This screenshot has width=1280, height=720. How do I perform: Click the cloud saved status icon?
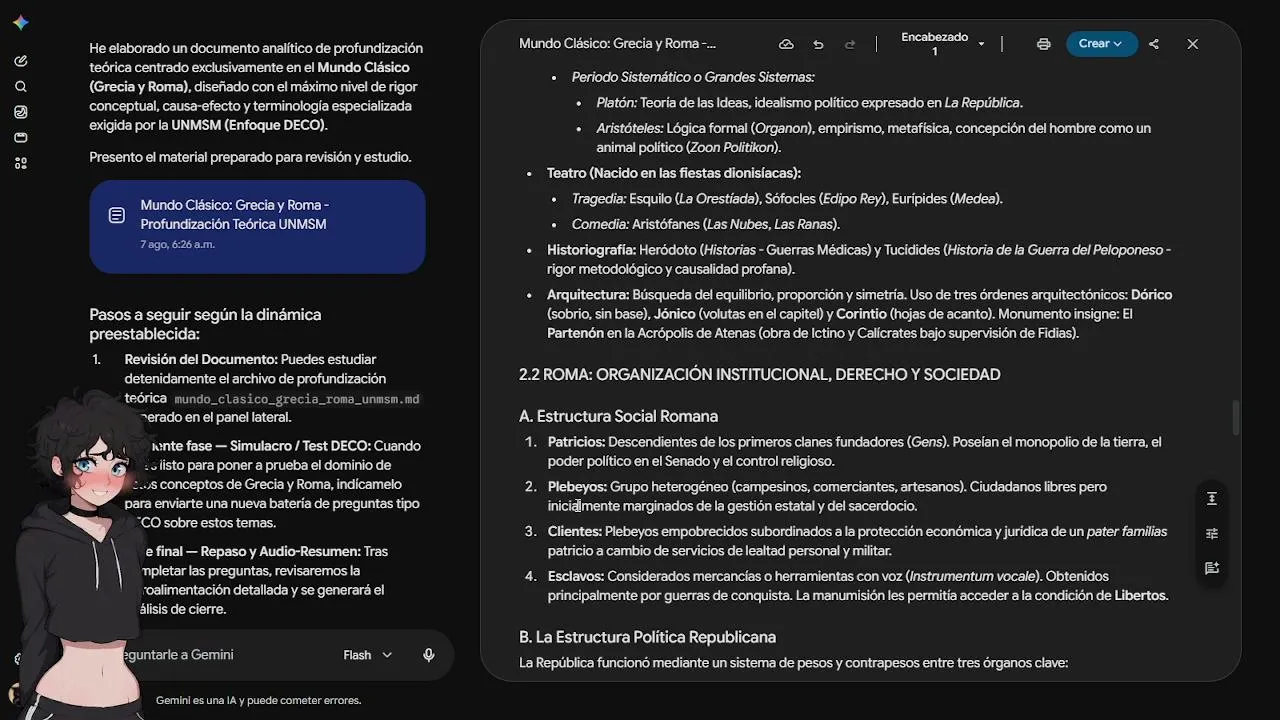coord(786,44)
